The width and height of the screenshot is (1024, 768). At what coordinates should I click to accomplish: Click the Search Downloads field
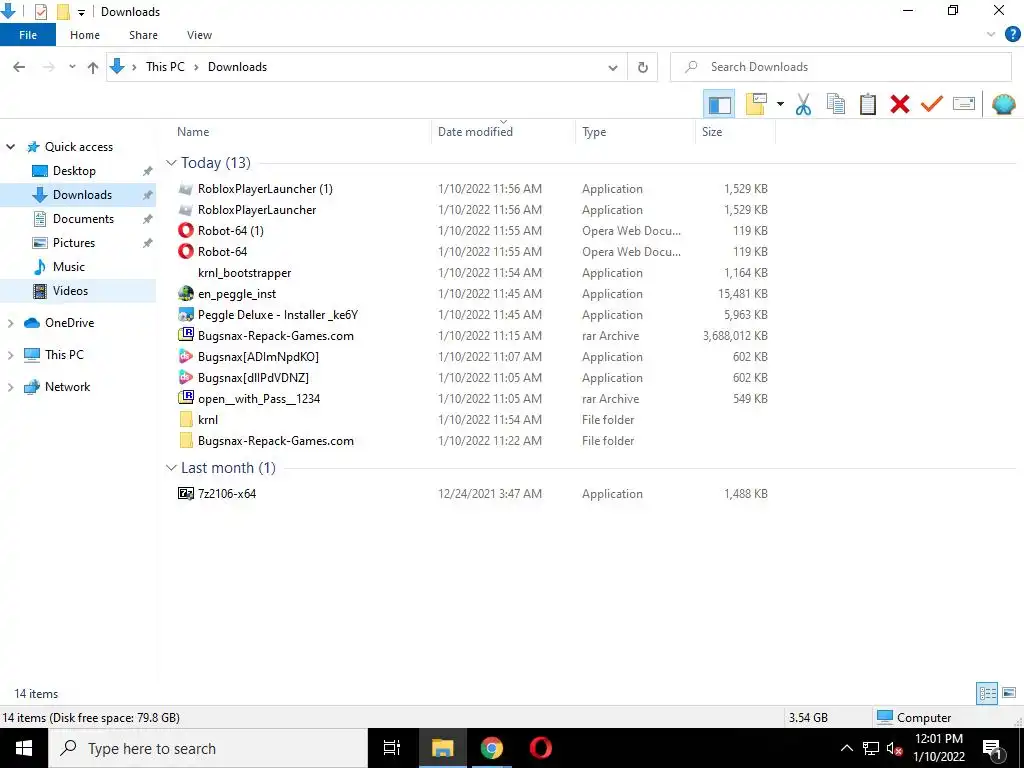841,67
